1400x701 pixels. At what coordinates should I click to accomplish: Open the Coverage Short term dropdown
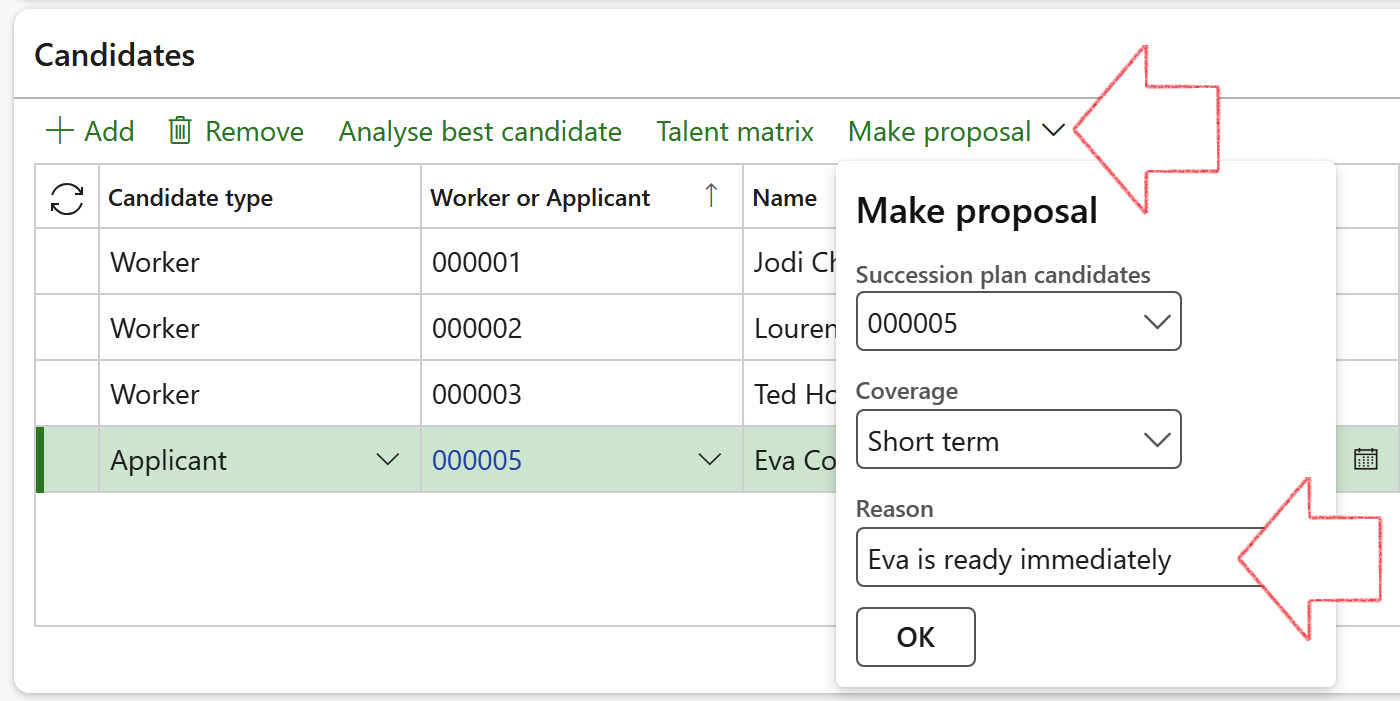1156,440
